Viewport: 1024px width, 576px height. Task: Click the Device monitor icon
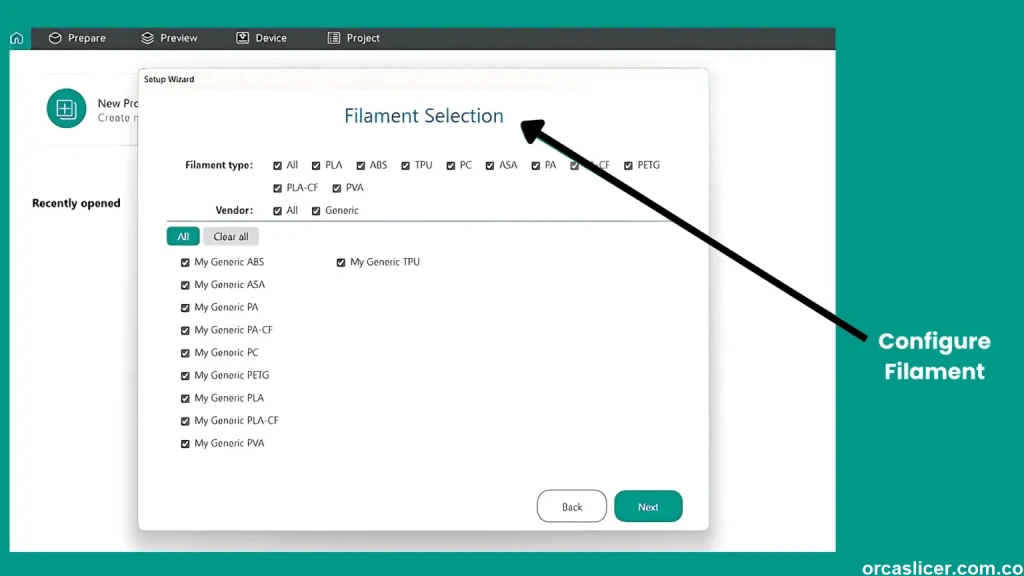tap(241, 37)
